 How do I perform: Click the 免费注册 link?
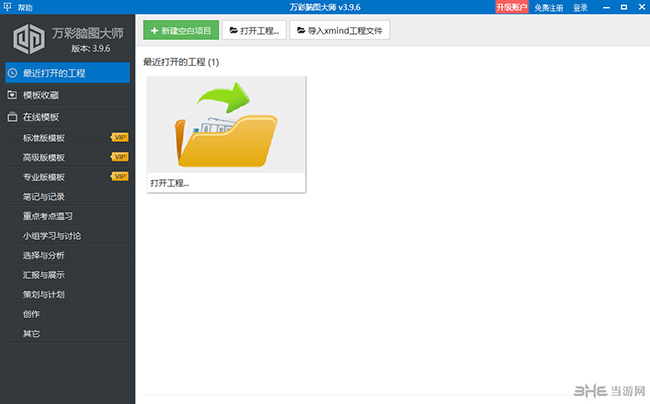[x=548, y=7]
